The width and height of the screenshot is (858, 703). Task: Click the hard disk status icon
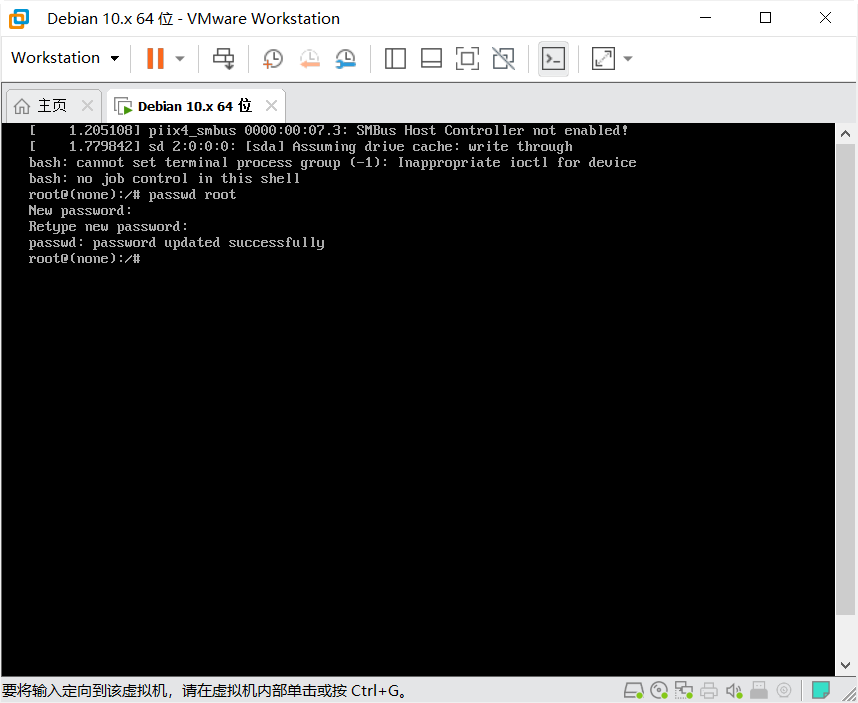(634, 690)
